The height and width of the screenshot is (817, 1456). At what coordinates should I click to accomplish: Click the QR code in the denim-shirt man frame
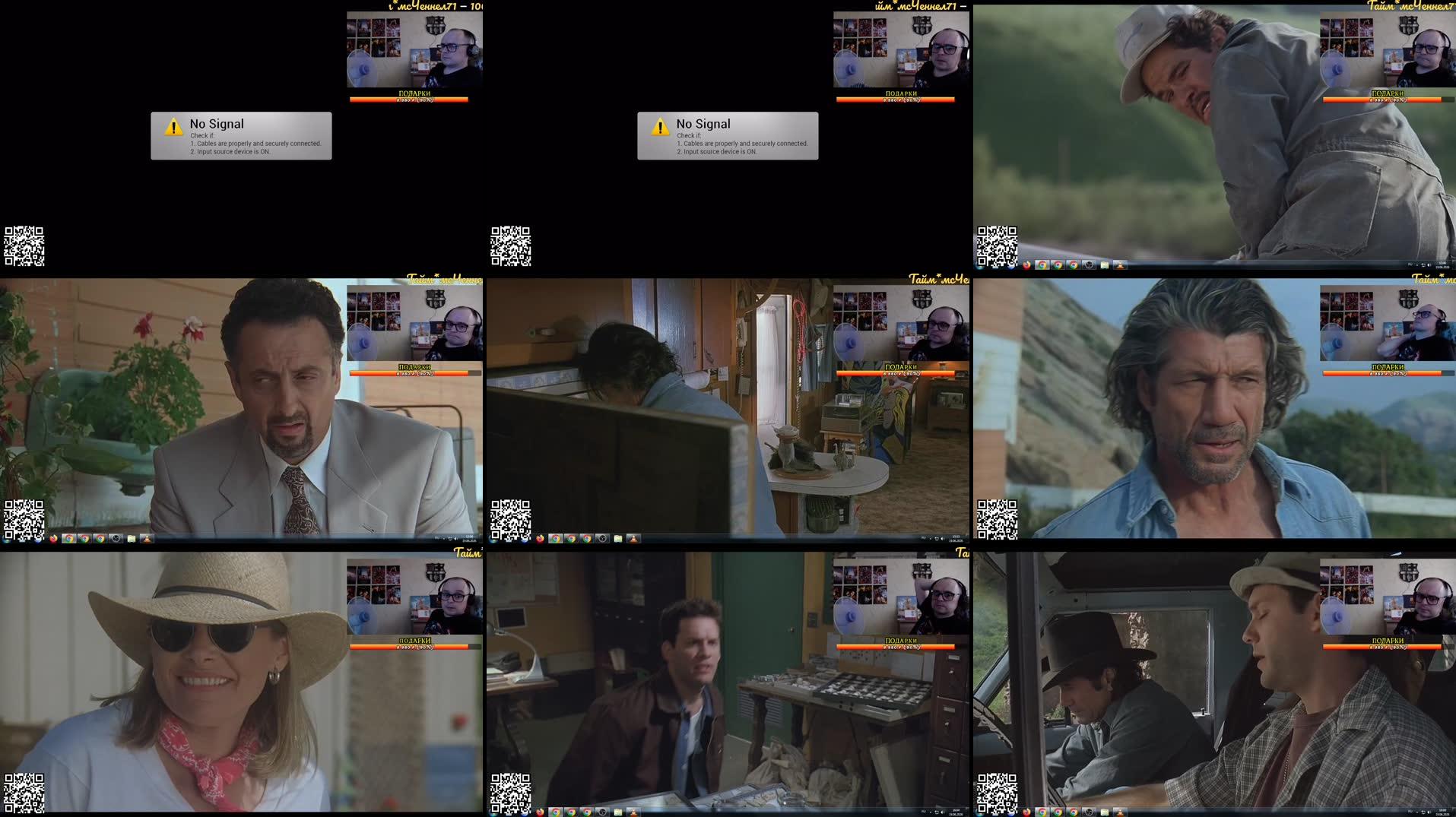(x=998, y=520)
